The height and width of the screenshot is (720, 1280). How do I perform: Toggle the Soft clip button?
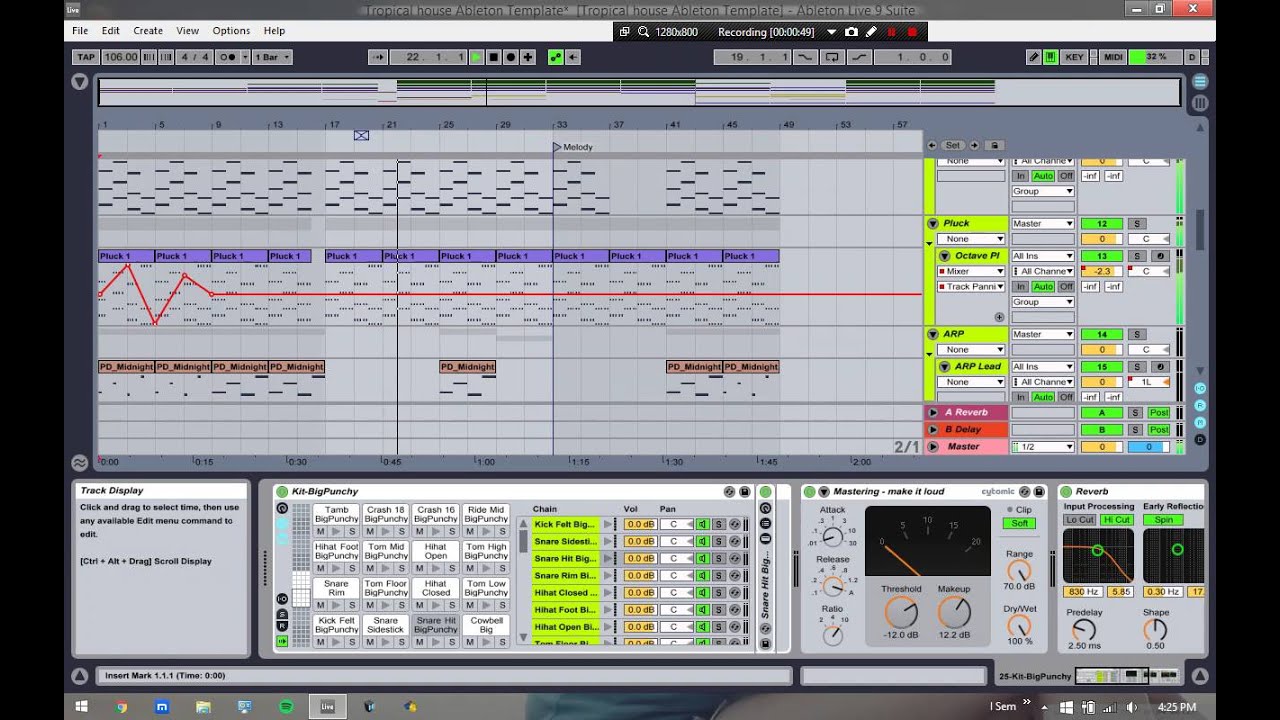1019,523
